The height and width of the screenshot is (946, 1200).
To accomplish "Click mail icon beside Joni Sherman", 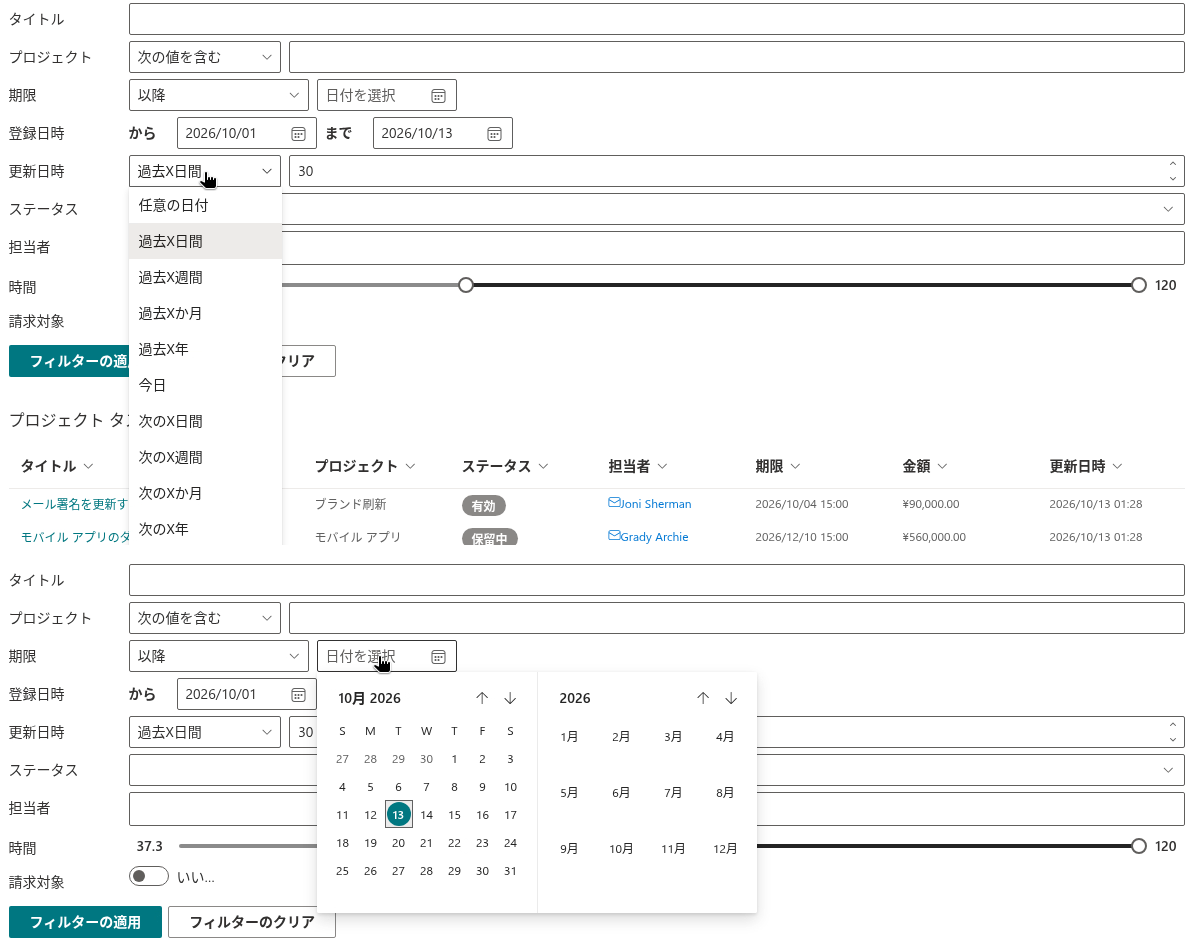I will pos(614,503).
